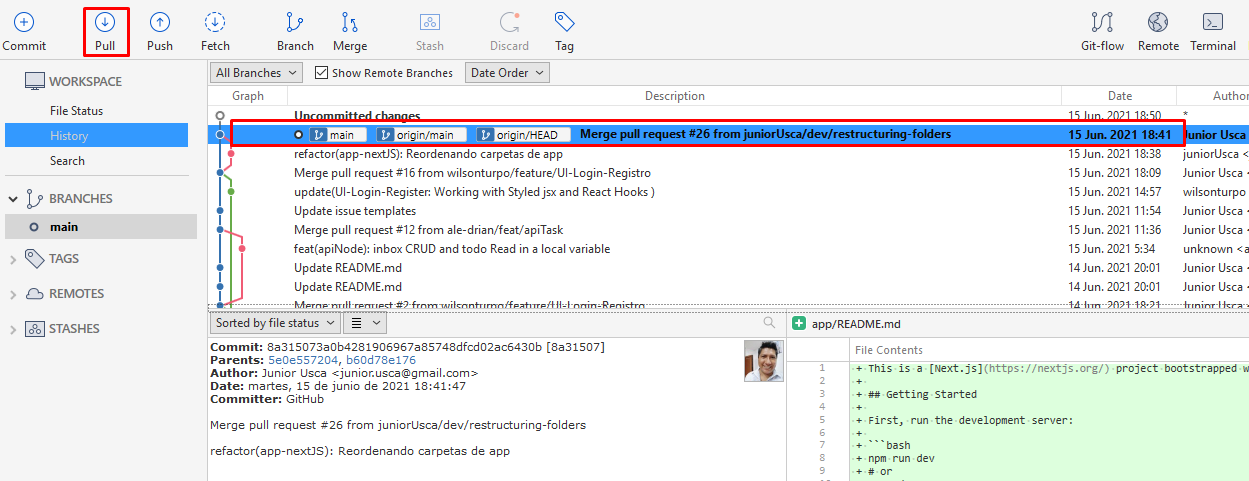Click the search magnifier icon in file panel
This screenshot has height=481, width=1249.
pyautogui.click(x=769, y=323)
